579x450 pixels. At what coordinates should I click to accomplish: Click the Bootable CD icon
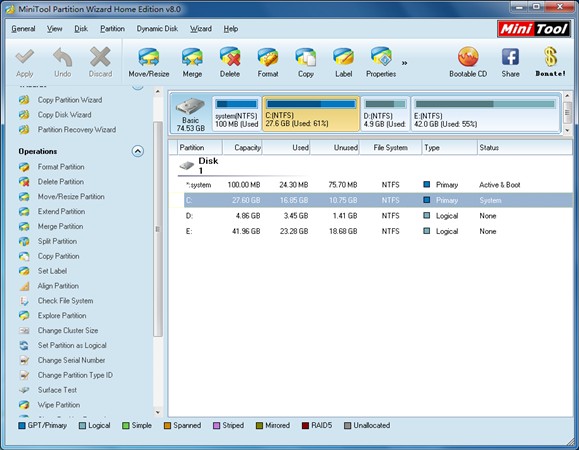pyautogui.click(x=468, y=57)
